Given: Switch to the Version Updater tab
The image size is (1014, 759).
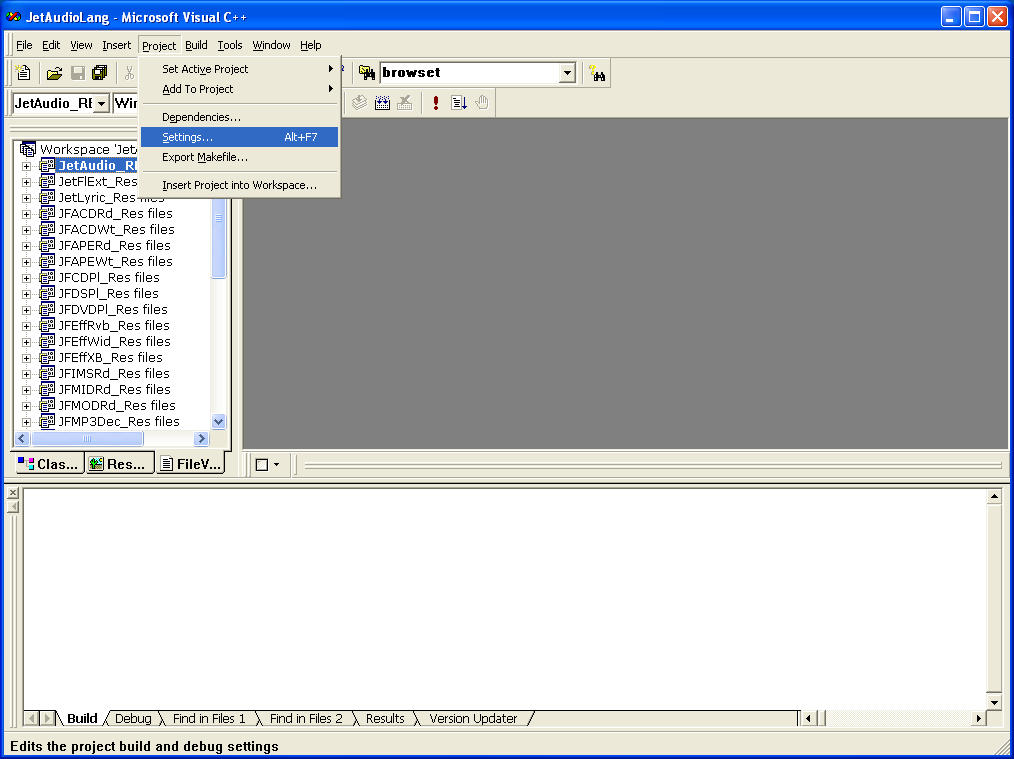Looking at the screenshot, I should 473,718.
